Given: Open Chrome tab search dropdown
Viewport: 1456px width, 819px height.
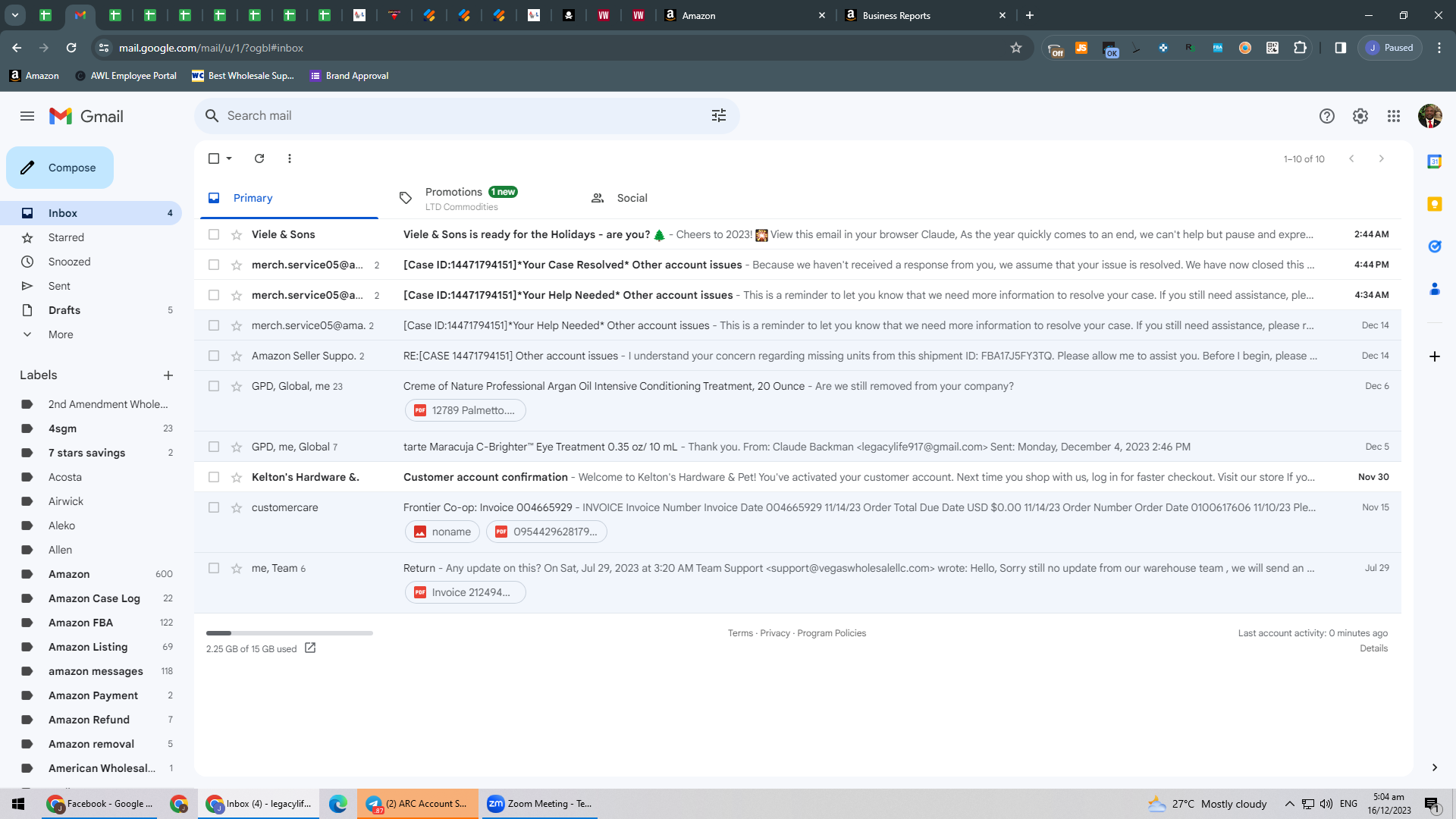Looking at the screenshot, I should 15,15.
